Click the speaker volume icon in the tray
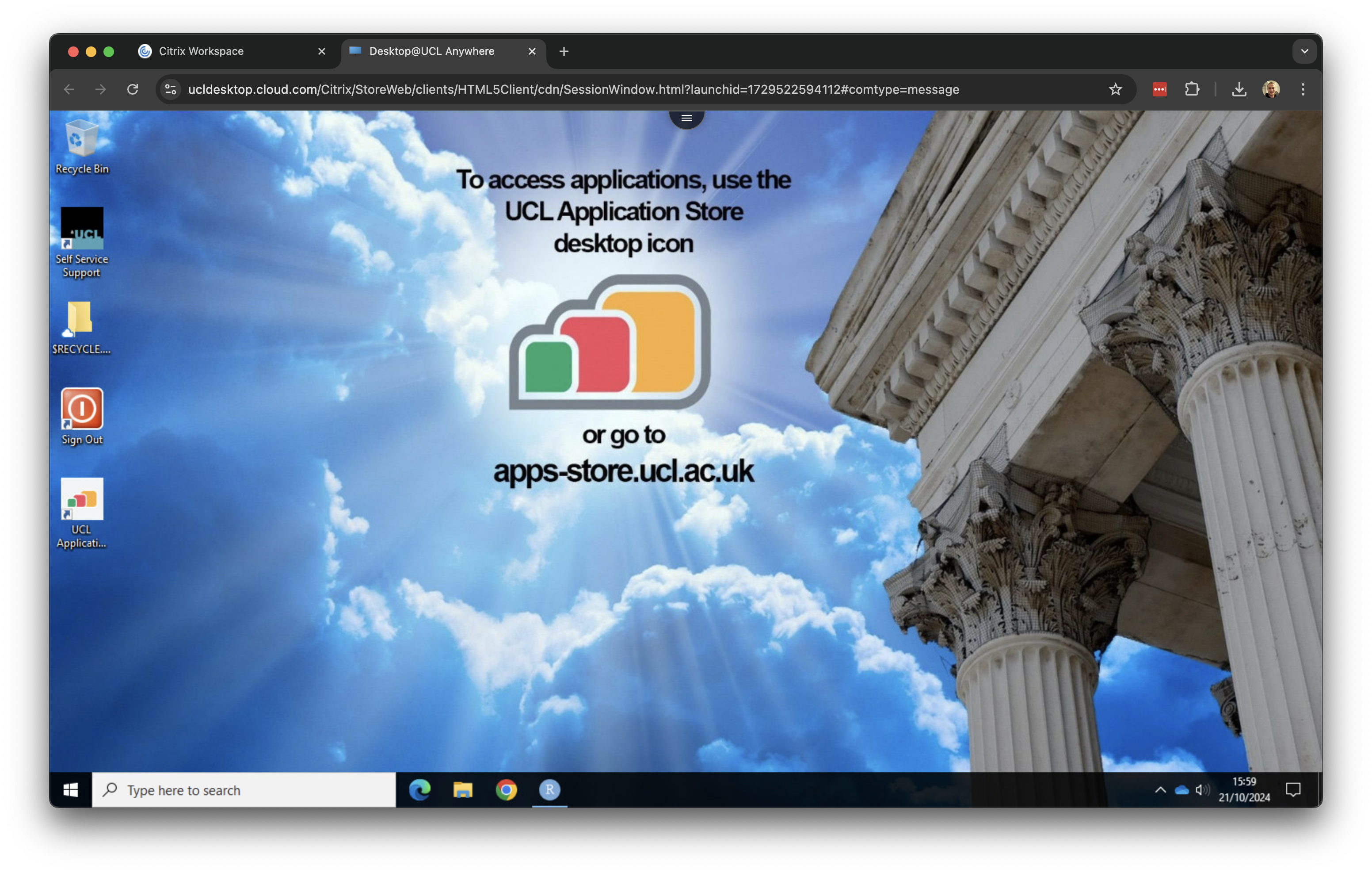1372x873 pixels. tap(1202, 790)
